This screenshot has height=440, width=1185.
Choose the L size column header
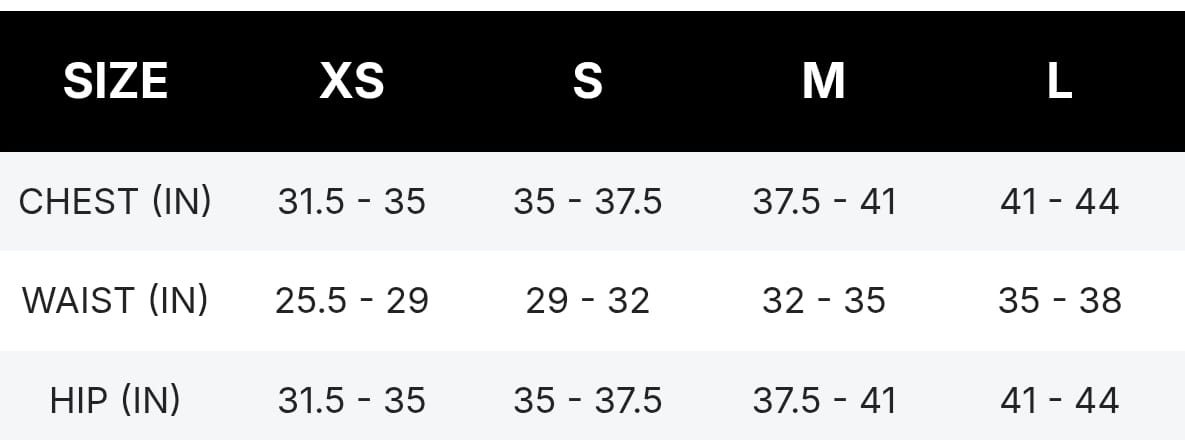point(1060,81)
